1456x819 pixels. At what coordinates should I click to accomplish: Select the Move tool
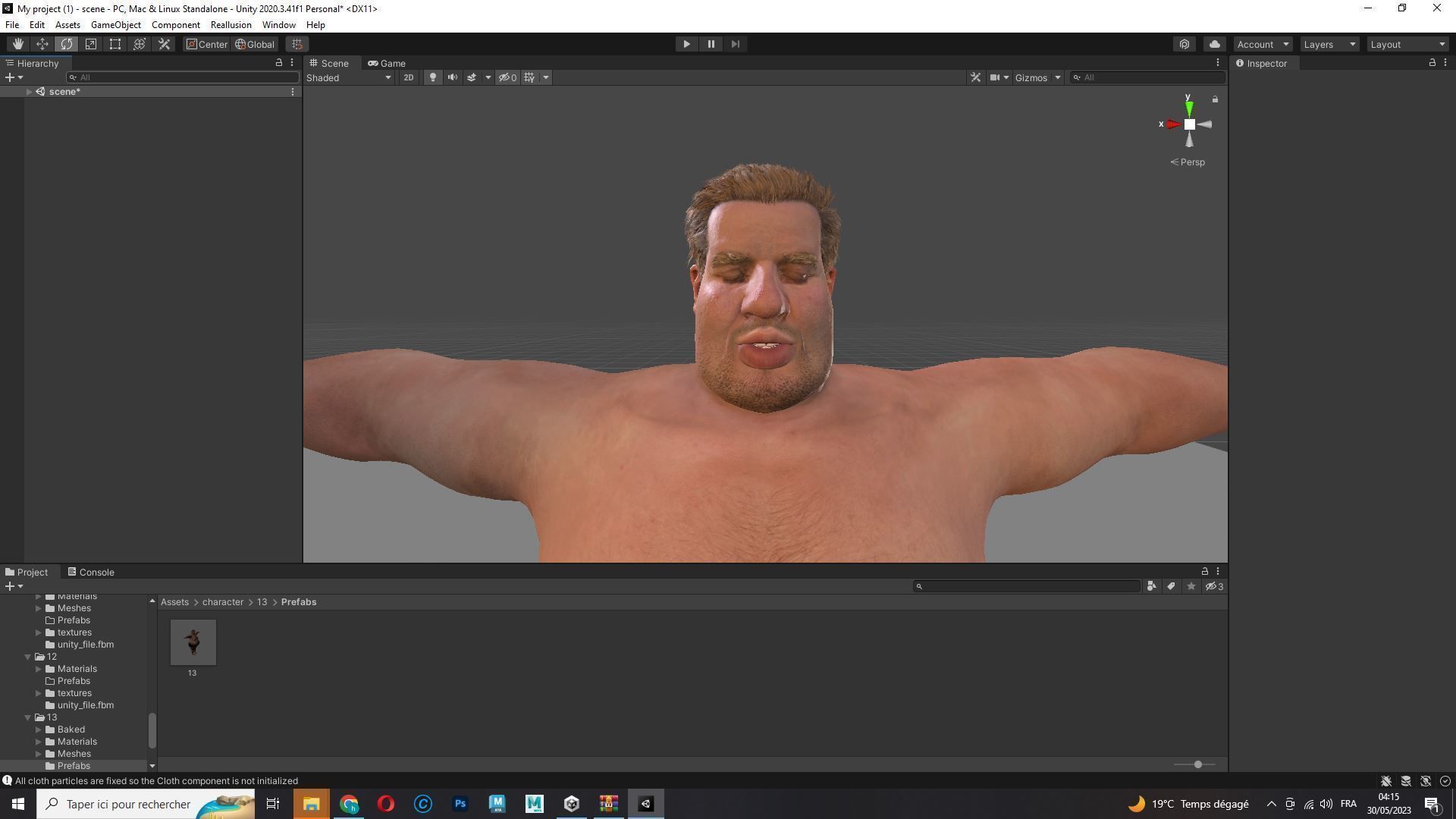(42, 44)
